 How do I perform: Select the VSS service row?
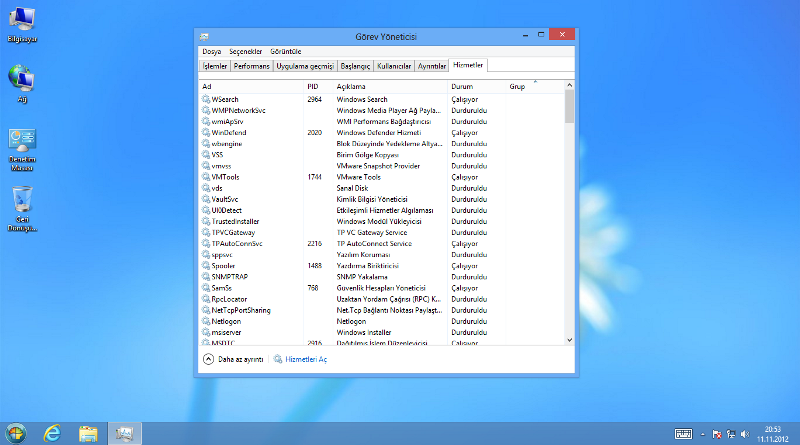point(382,155)
